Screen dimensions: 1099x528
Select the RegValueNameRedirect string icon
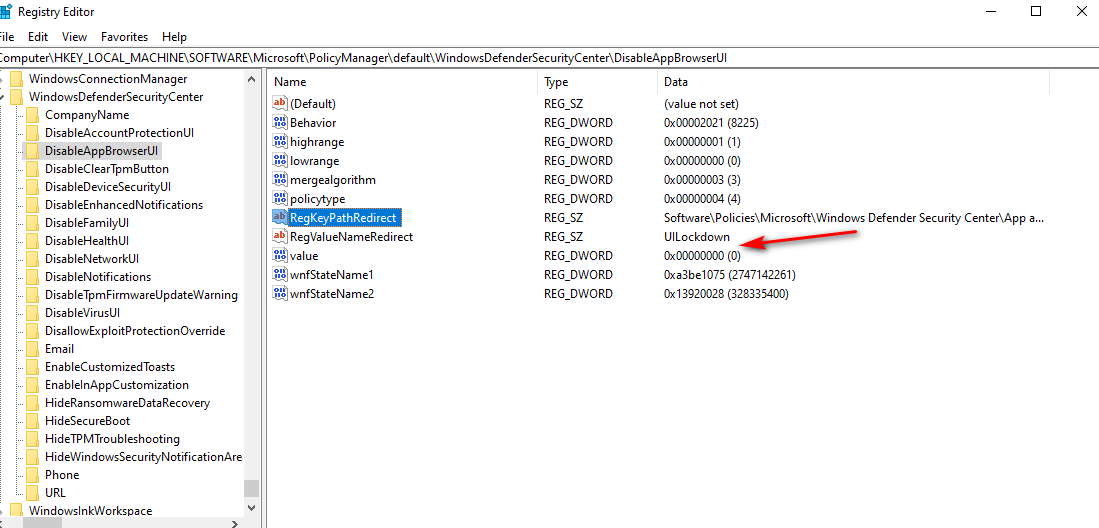pyautogui.click(x=280, y=236)
